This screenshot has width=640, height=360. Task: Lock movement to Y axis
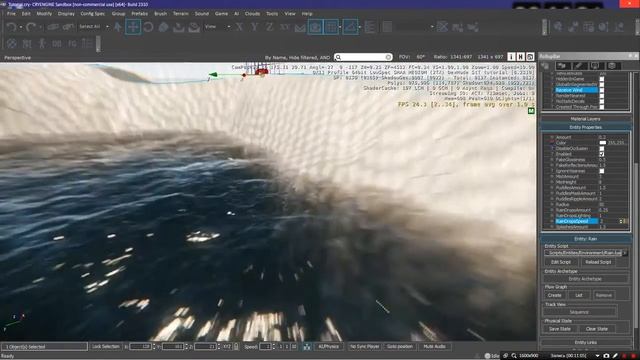point(254,27)
